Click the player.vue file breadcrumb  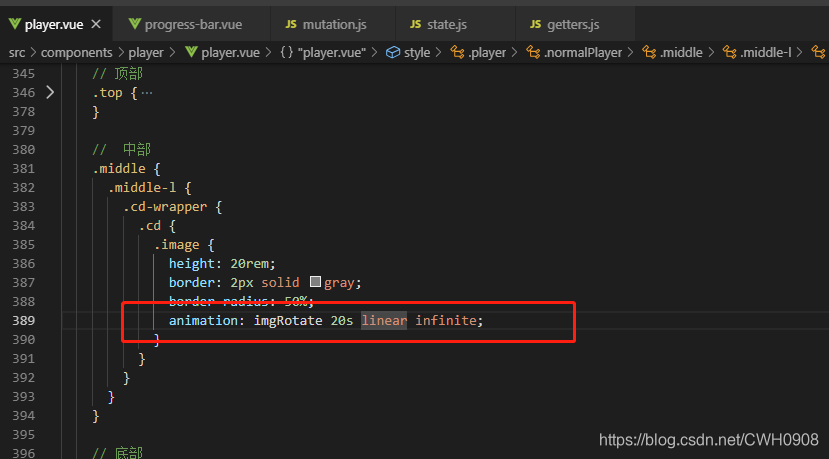(x=231, y=53)
